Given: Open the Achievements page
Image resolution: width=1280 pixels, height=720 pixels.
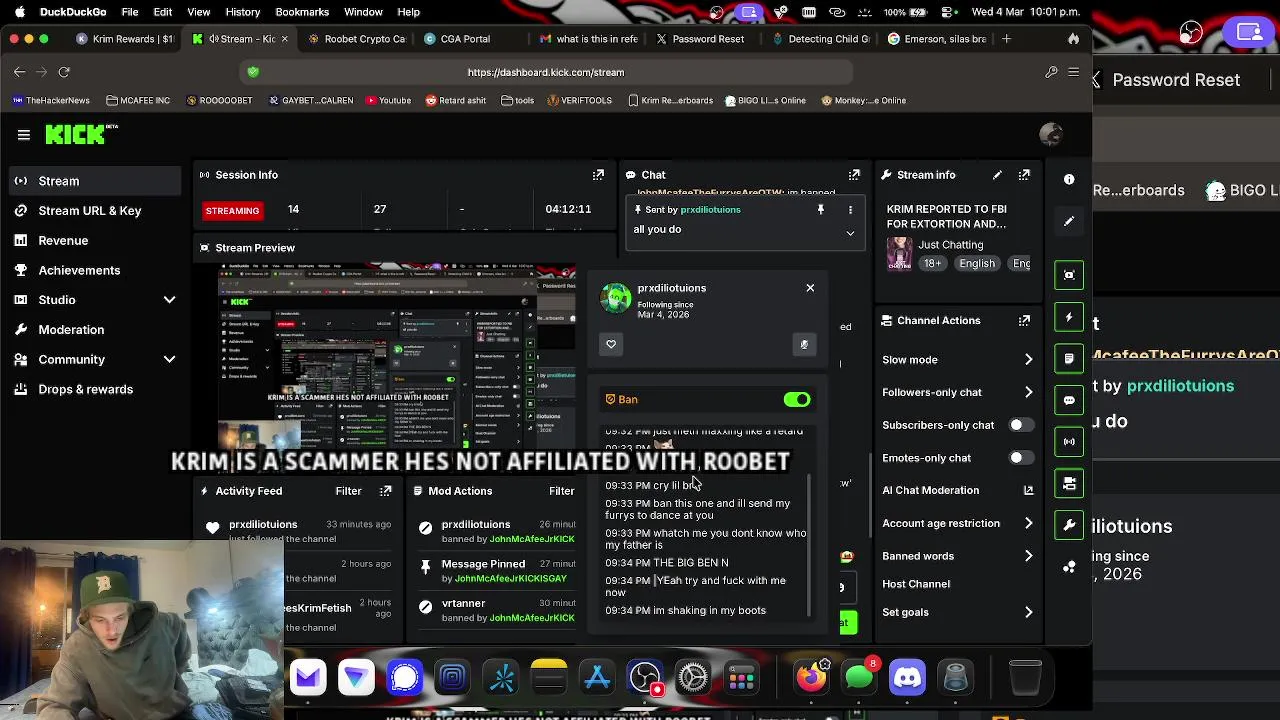Looking at the screenshot, I should [95, 270].
